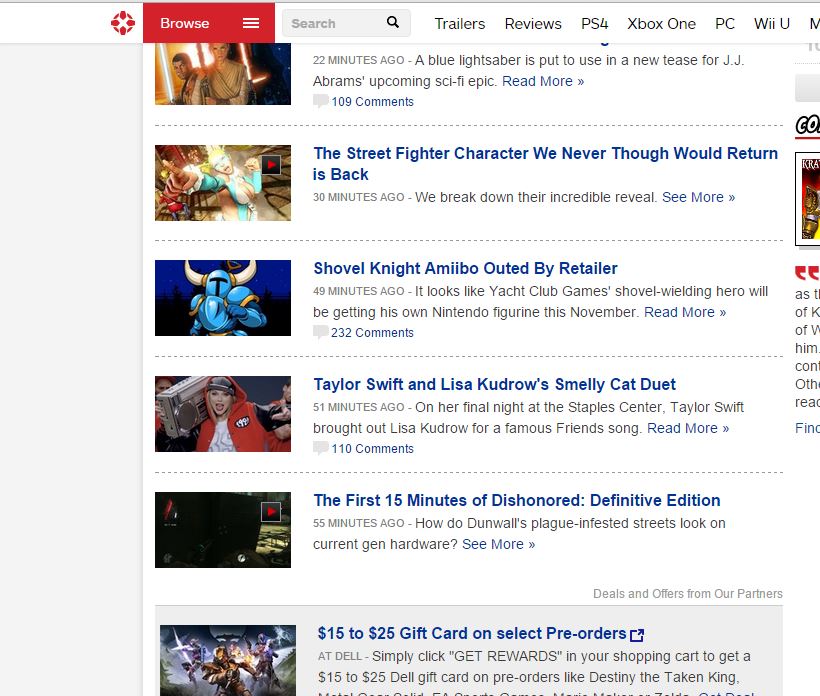View 110 Comments on Taylor Swift article
Screen dimensions: 820x696
(372, 449)
